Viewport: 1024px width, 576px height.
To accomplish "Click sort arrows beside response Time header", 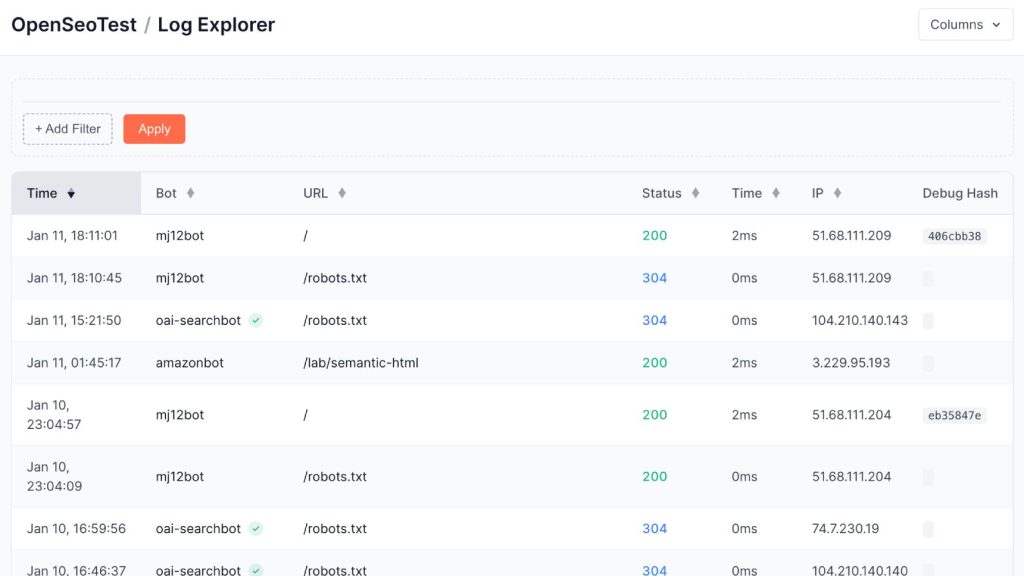I will pos(775,193).
